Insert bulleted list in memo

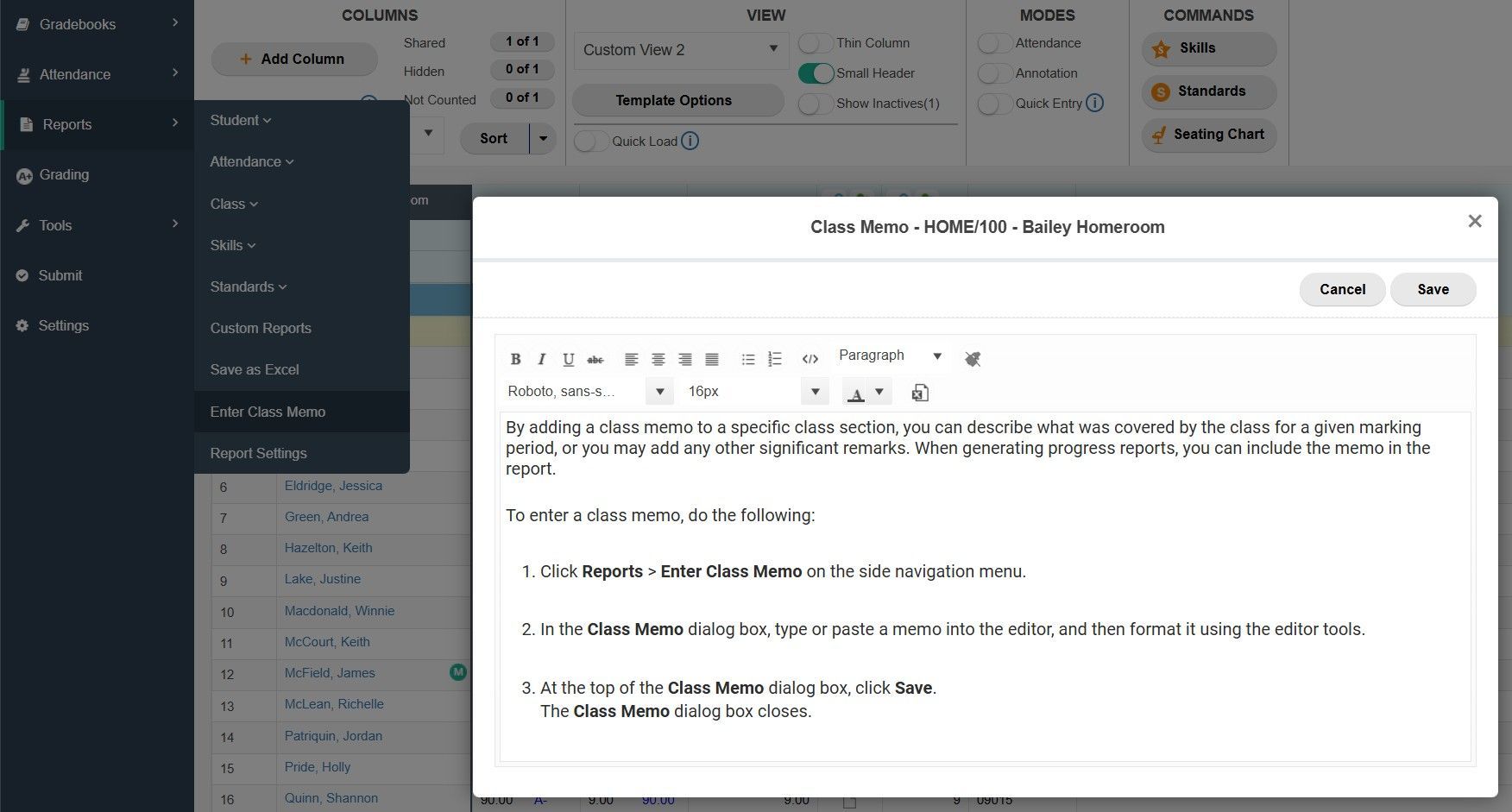pos(748,359)
